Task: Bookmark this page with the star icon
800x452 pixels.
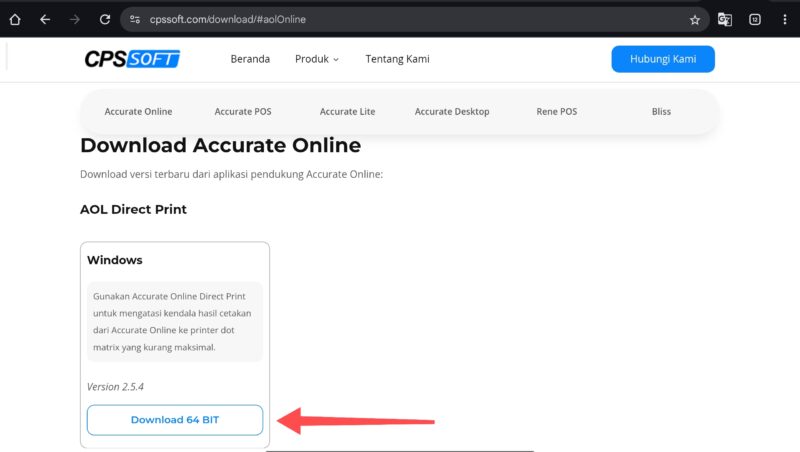Action: [x=695, y=19]
